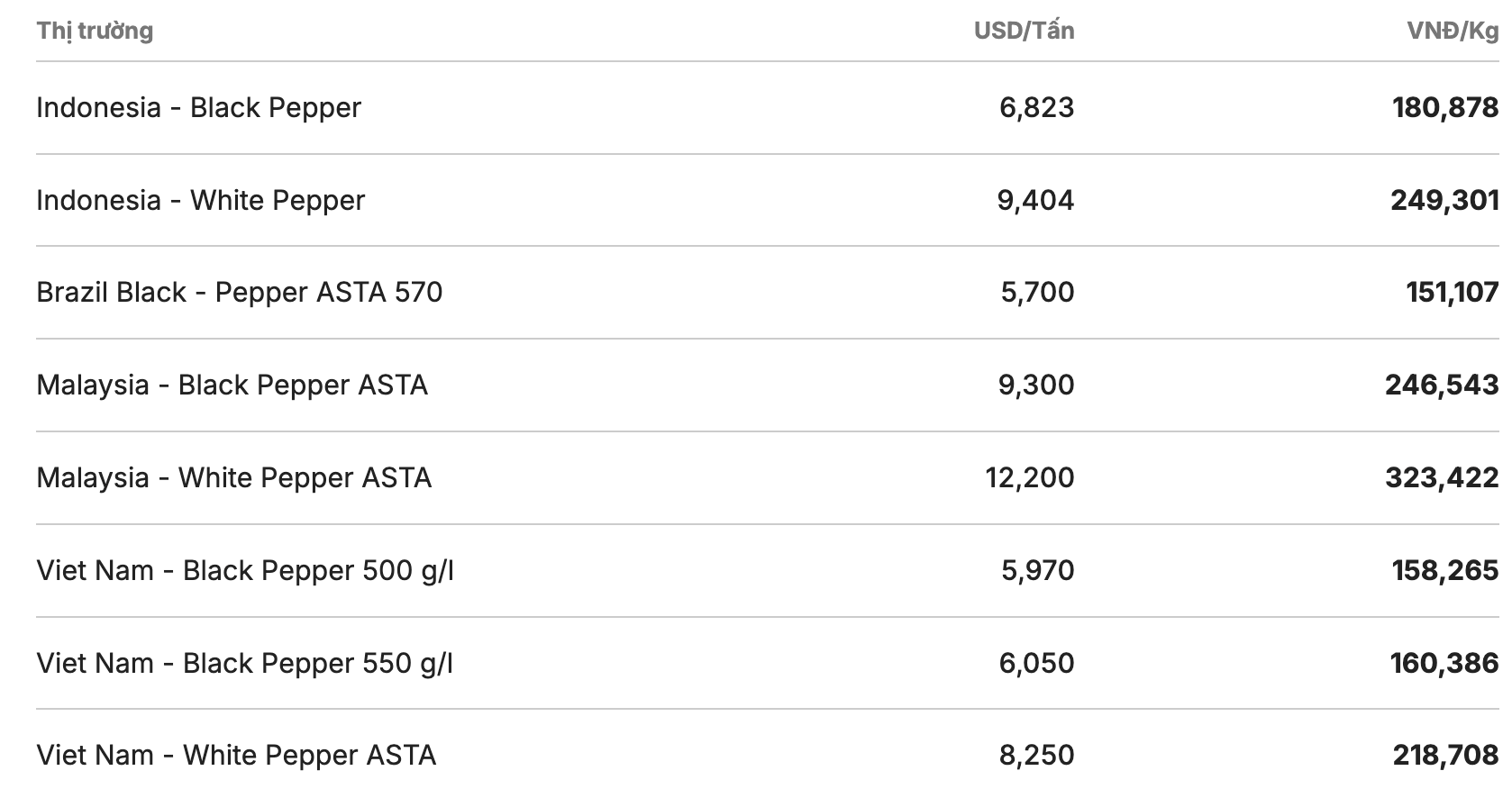
Task: Click the 246,543 VNĐ price
Action: [x=1442, y=385]
